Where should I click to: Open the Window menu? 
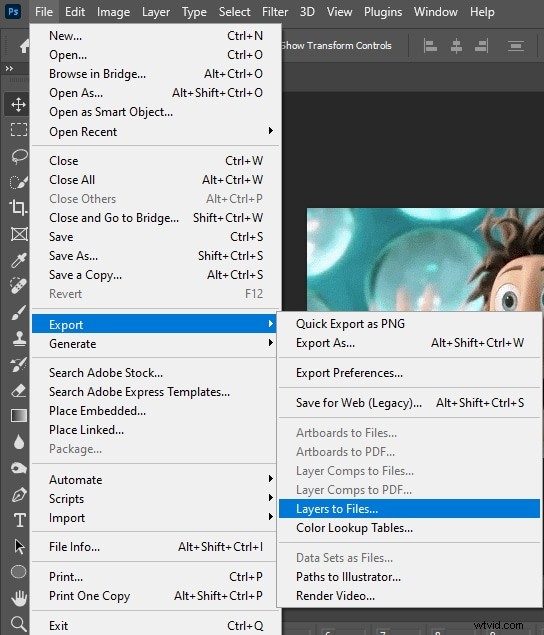[x=435, y=12]
